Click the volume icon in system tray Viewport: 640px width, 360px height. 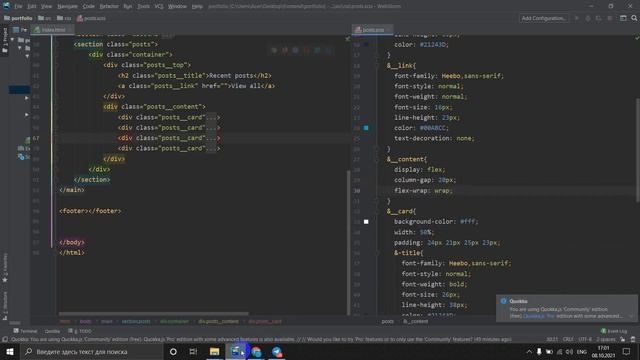click(570, 351)
